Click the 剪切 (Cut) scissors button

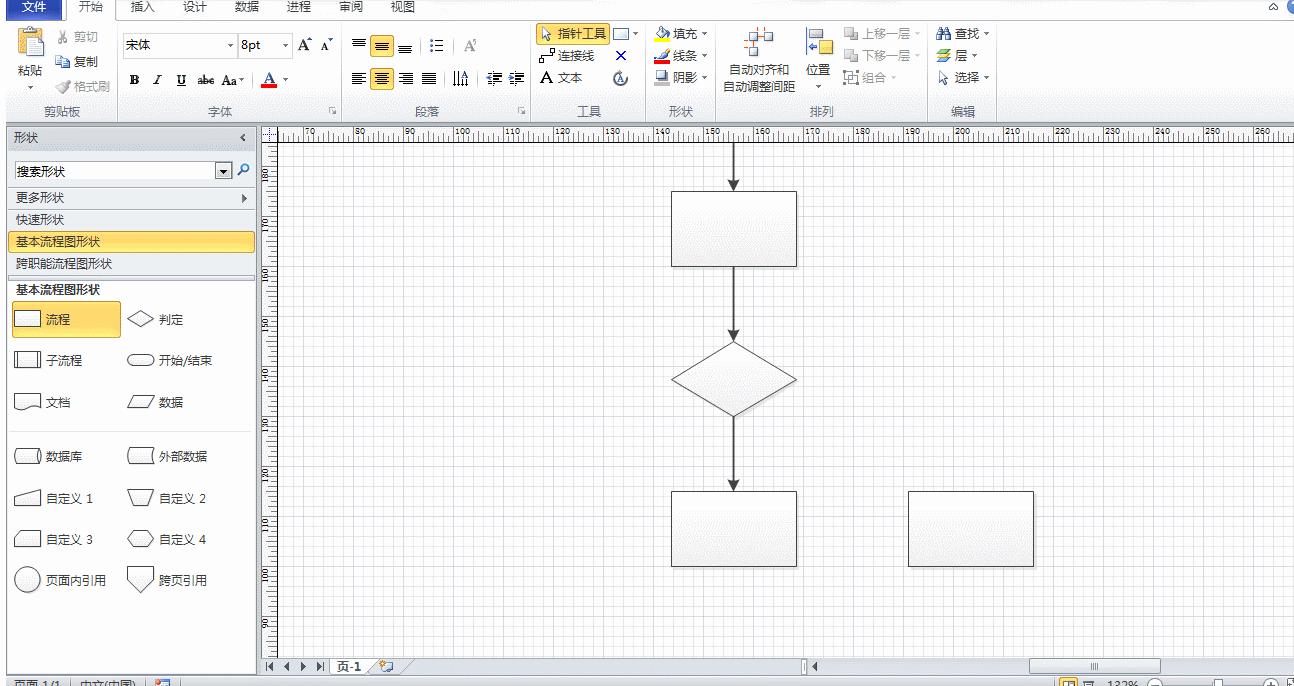click(x=76, y=37)
